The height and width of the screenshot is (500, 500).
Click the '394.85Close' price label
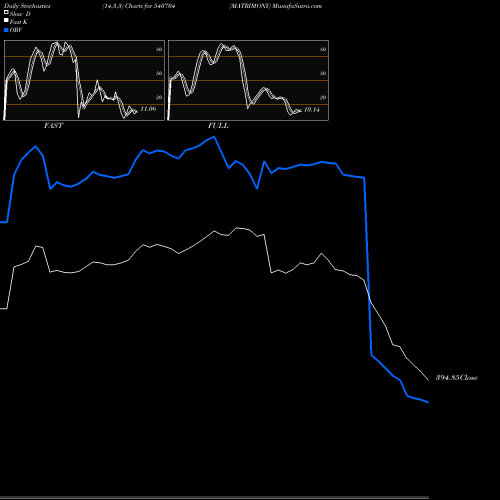(457, 378)
